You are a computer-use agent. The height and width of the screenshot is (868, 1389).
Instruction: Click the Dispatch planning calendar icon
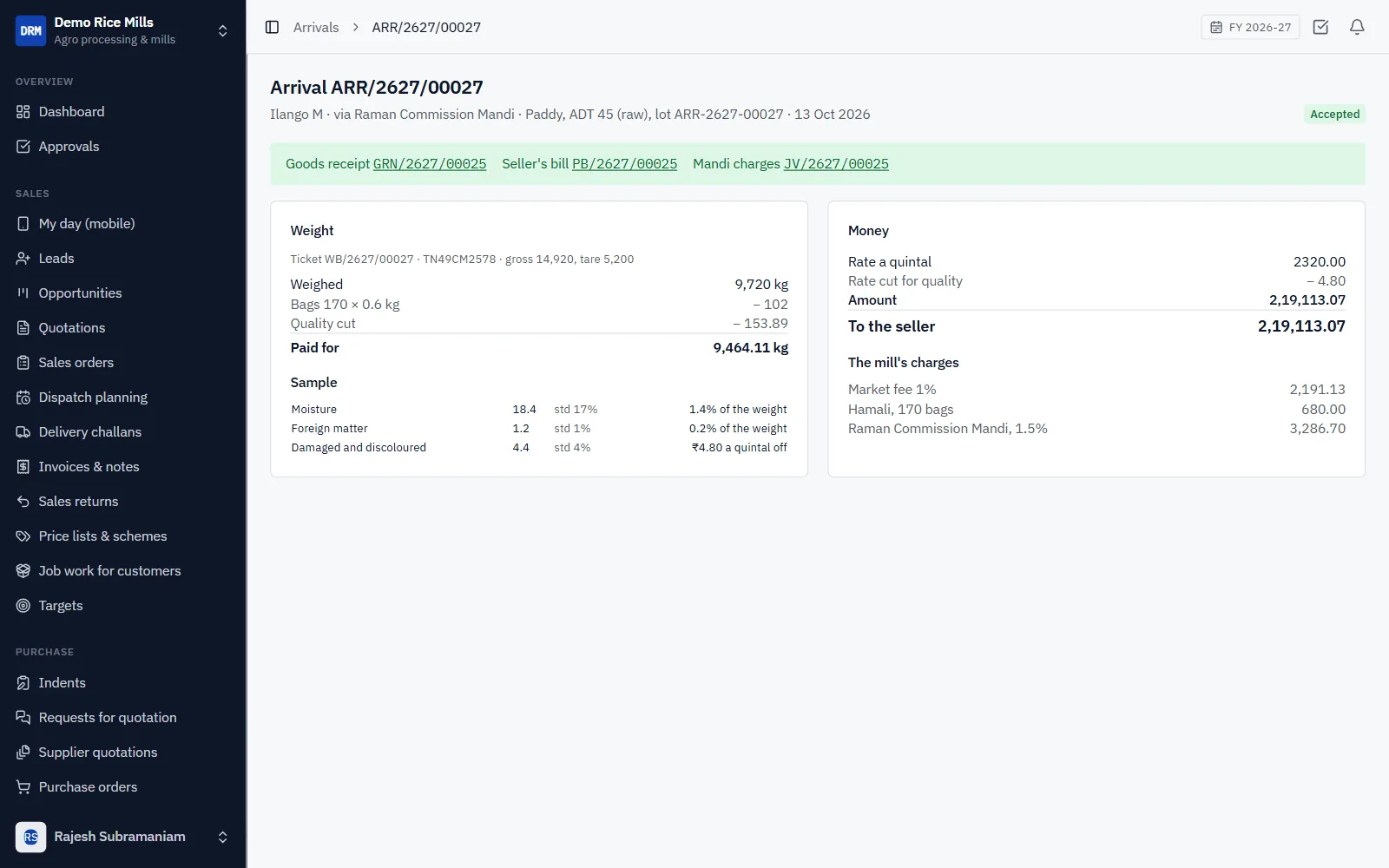[23, 398]
